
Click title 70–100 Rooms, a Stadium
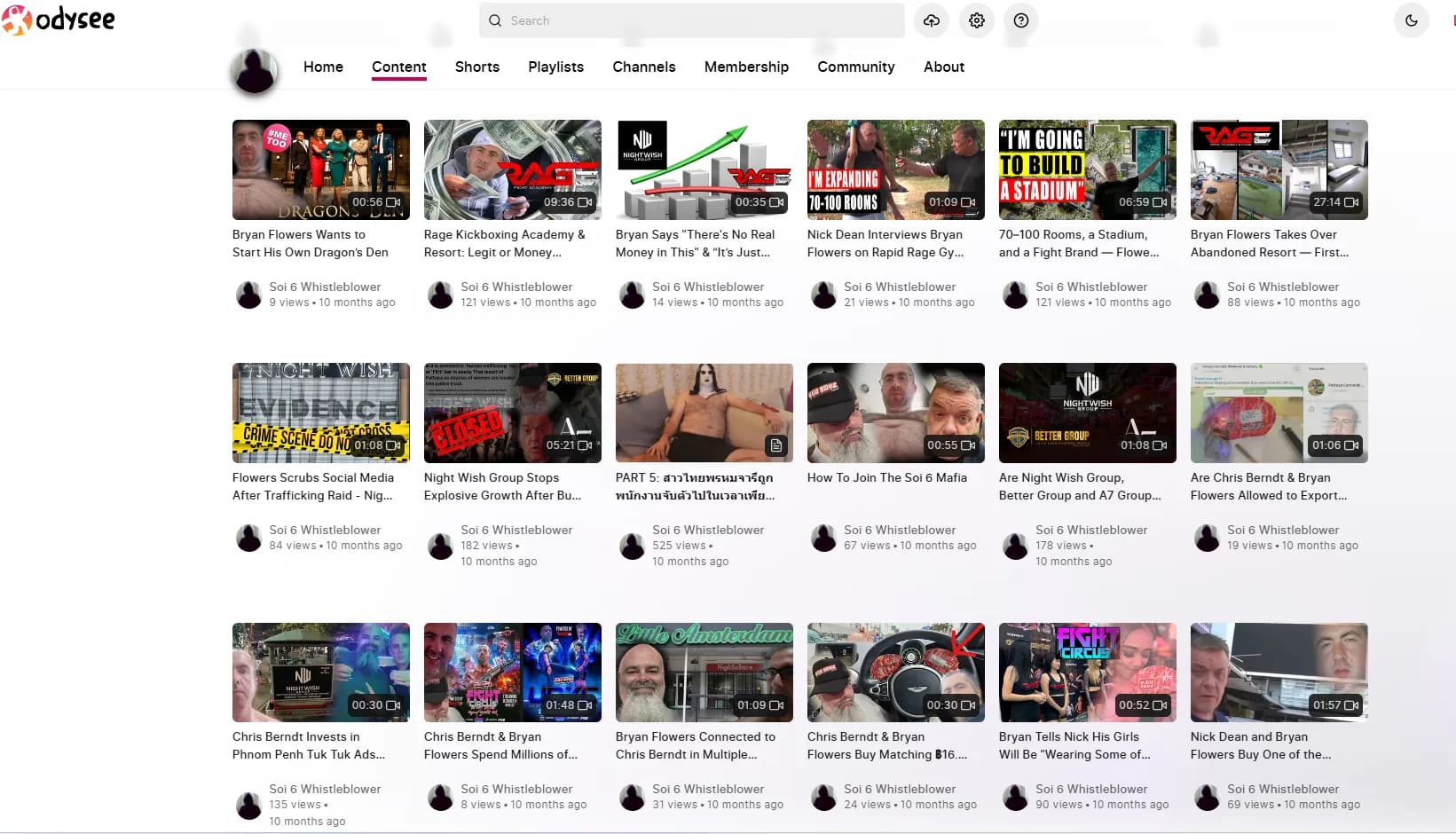click(x=1079, y=243)
